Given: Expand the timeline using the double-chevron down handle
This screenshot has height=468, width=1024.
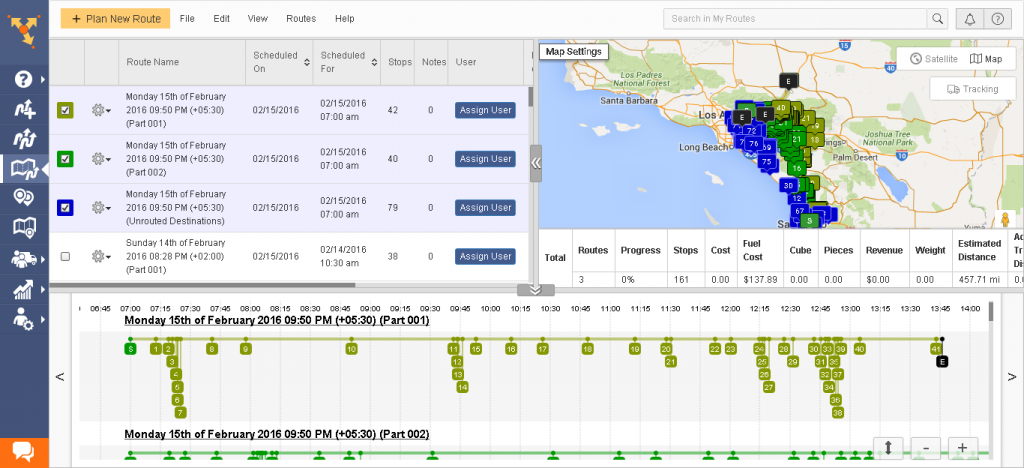Looking at the screenshot, I should point(534,289).
